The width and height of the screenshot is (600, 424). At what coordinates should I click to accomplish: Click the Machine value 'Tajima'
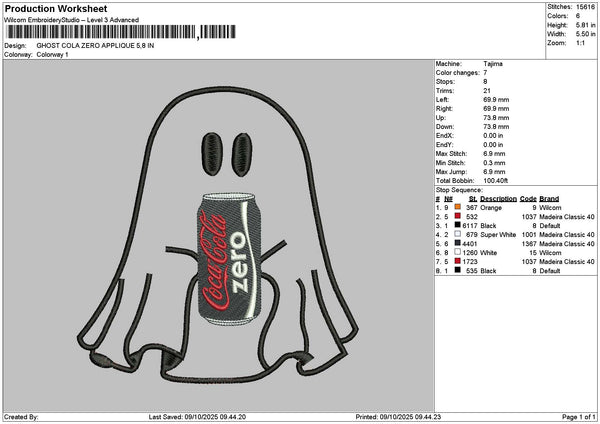tap(493, 64)
